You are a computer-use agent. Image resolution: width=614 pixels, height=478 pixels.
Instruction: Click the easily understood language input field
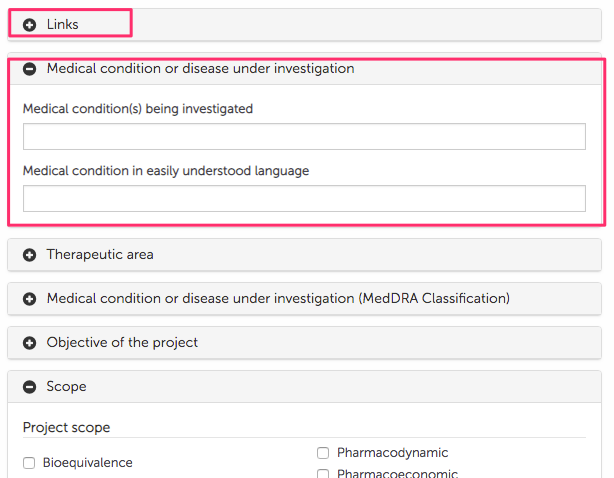click(304, 199)
